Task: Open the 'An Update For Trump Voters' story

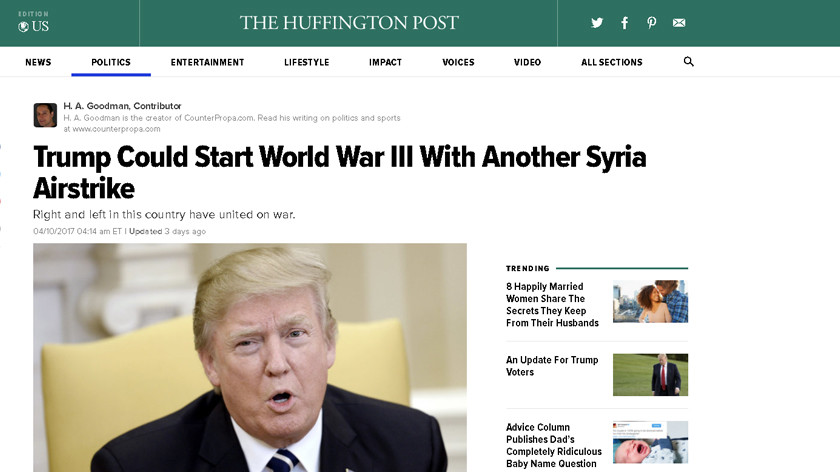Action: coord(552,366)
